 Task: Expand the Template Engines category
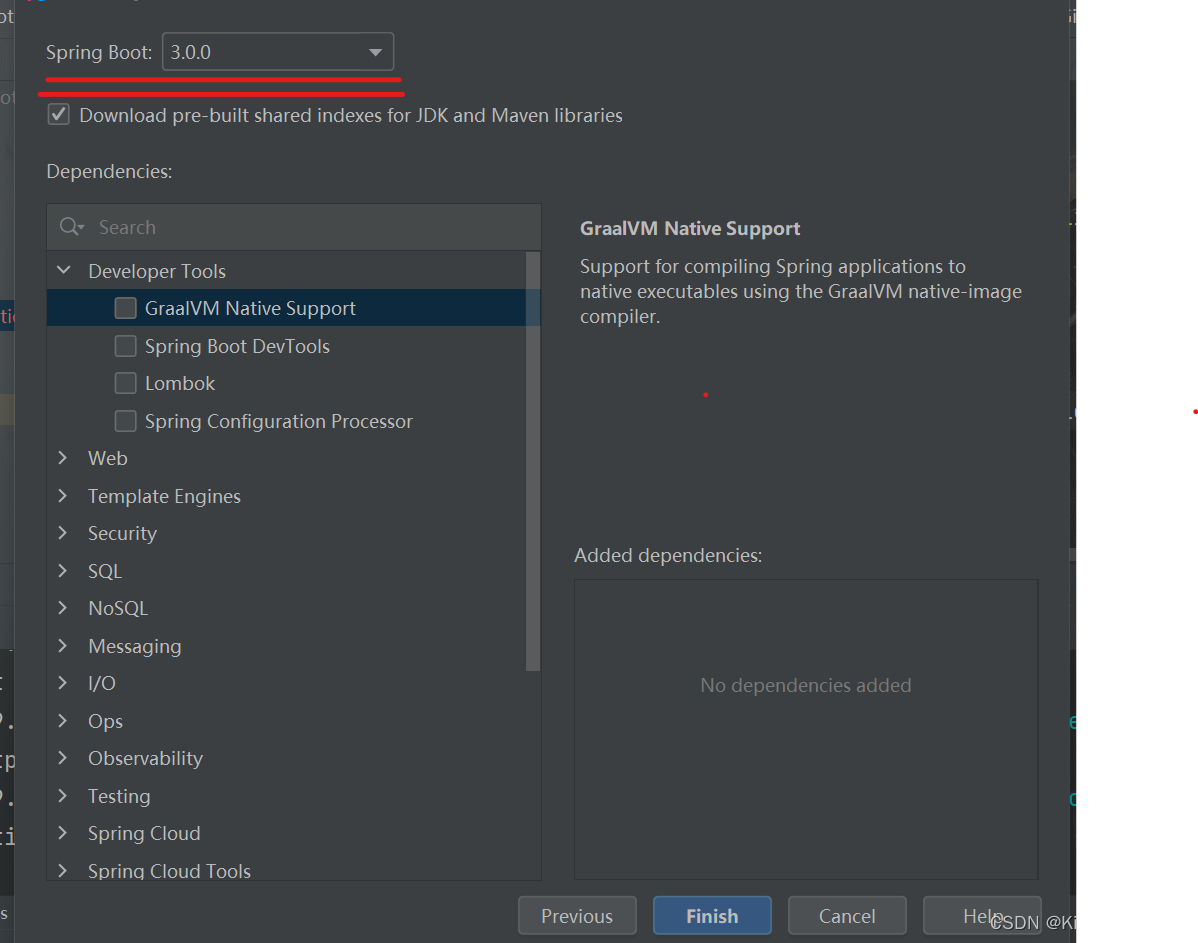click(63, 496)
